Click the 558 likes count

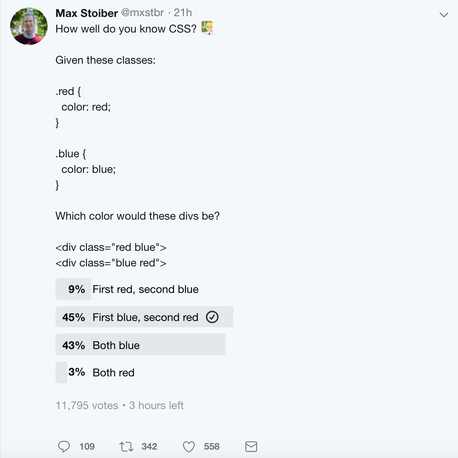point(212,446)
